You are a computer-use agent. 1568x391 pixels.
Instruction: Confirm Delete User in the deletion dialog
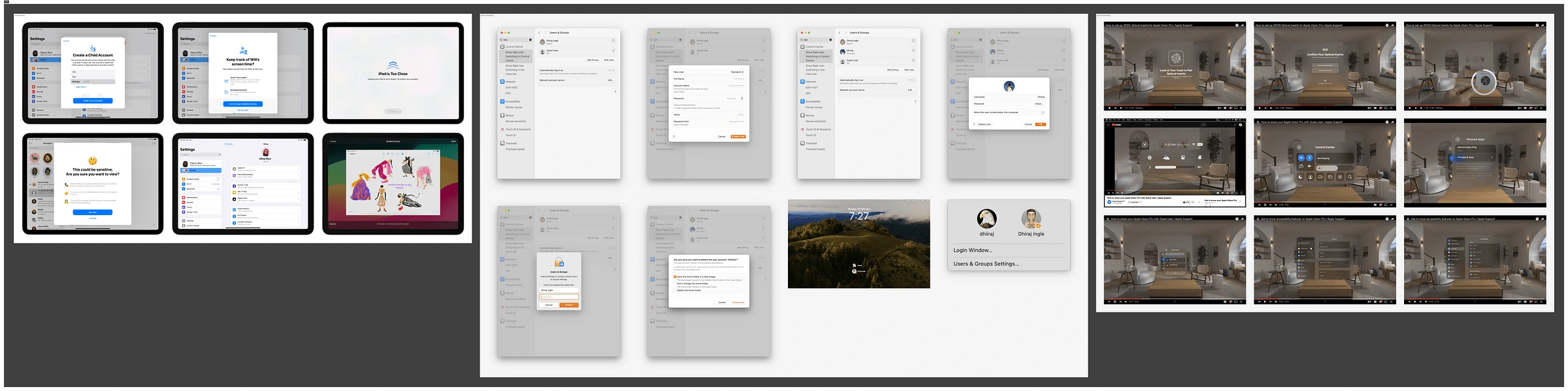[x=738, y=302]
